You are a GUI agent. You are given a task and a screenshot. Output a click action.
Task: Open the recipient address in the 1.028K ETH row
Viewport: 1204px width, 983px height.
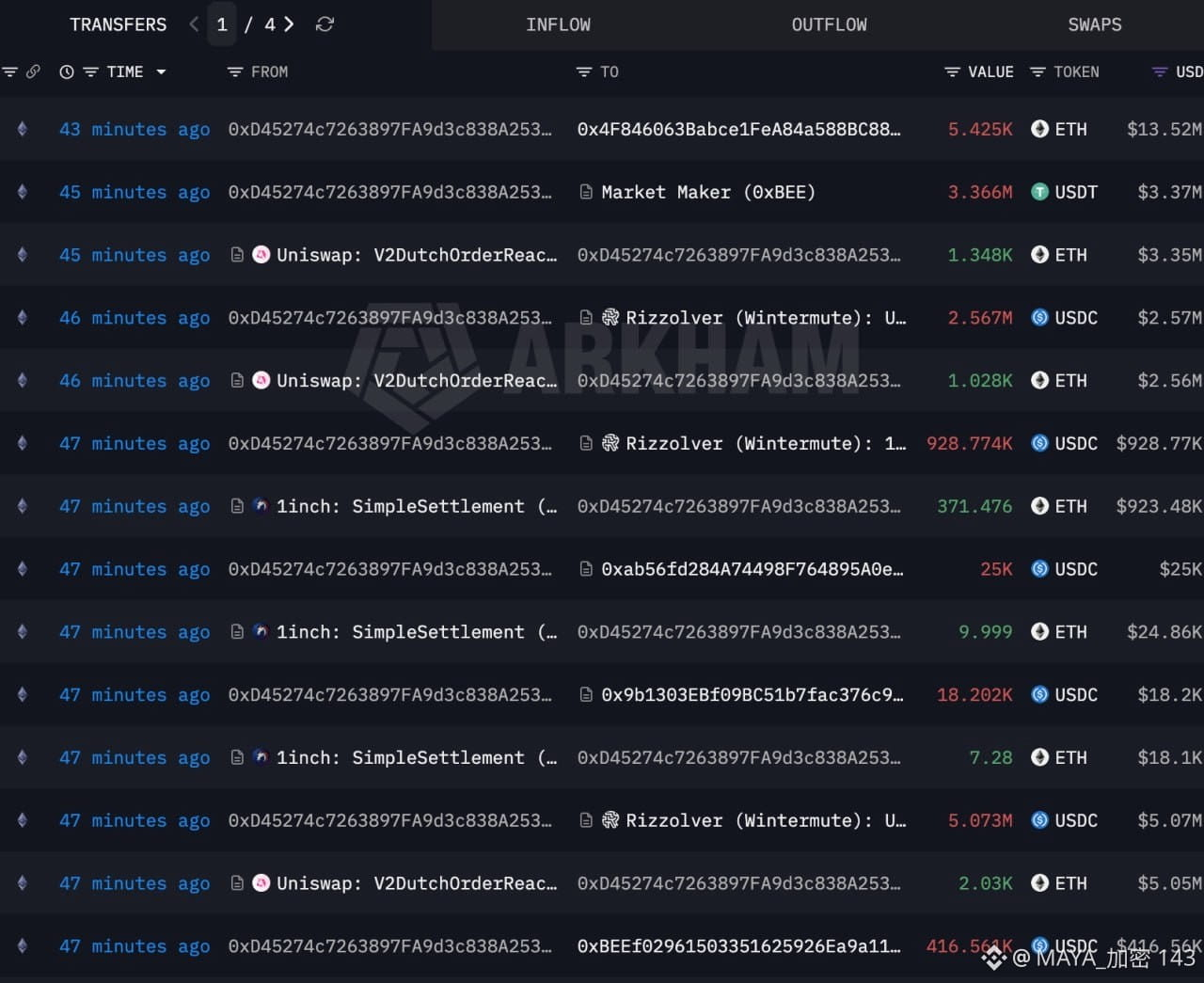point(738,381)
